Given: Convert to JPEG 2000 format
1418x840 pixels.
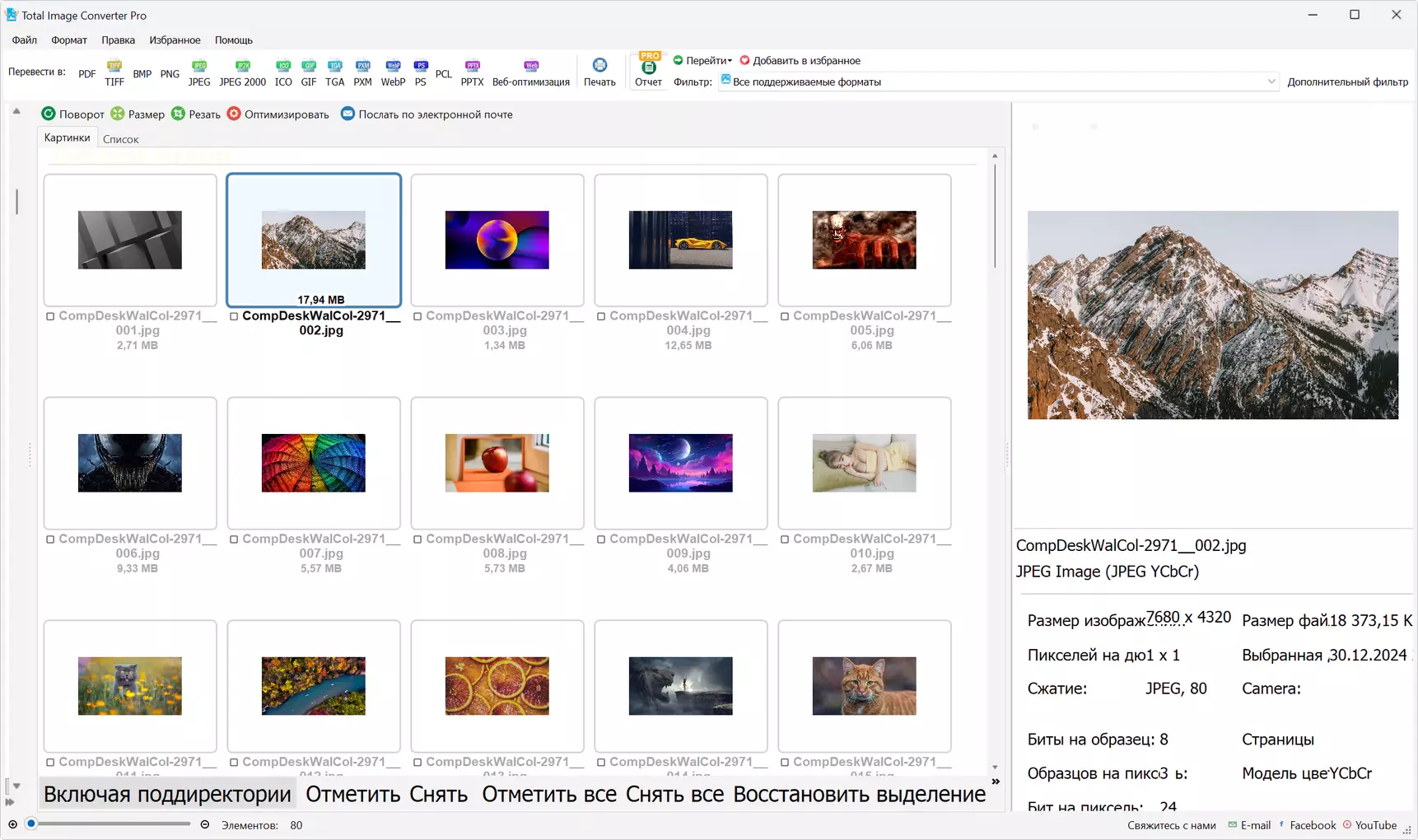Looking at the screenshot, I should coord(242,73).
